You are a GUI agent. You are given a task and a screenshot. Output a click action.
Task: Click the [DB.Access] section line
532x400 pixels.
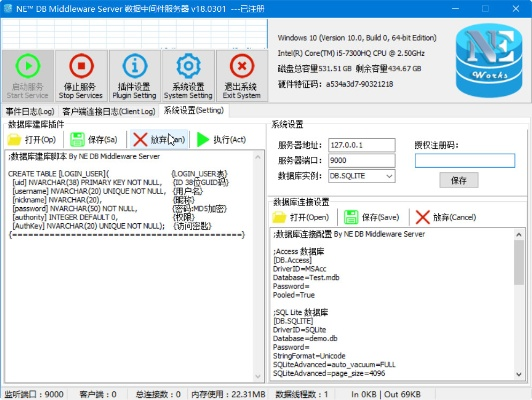pyautogui.click(x=292, y=260)
